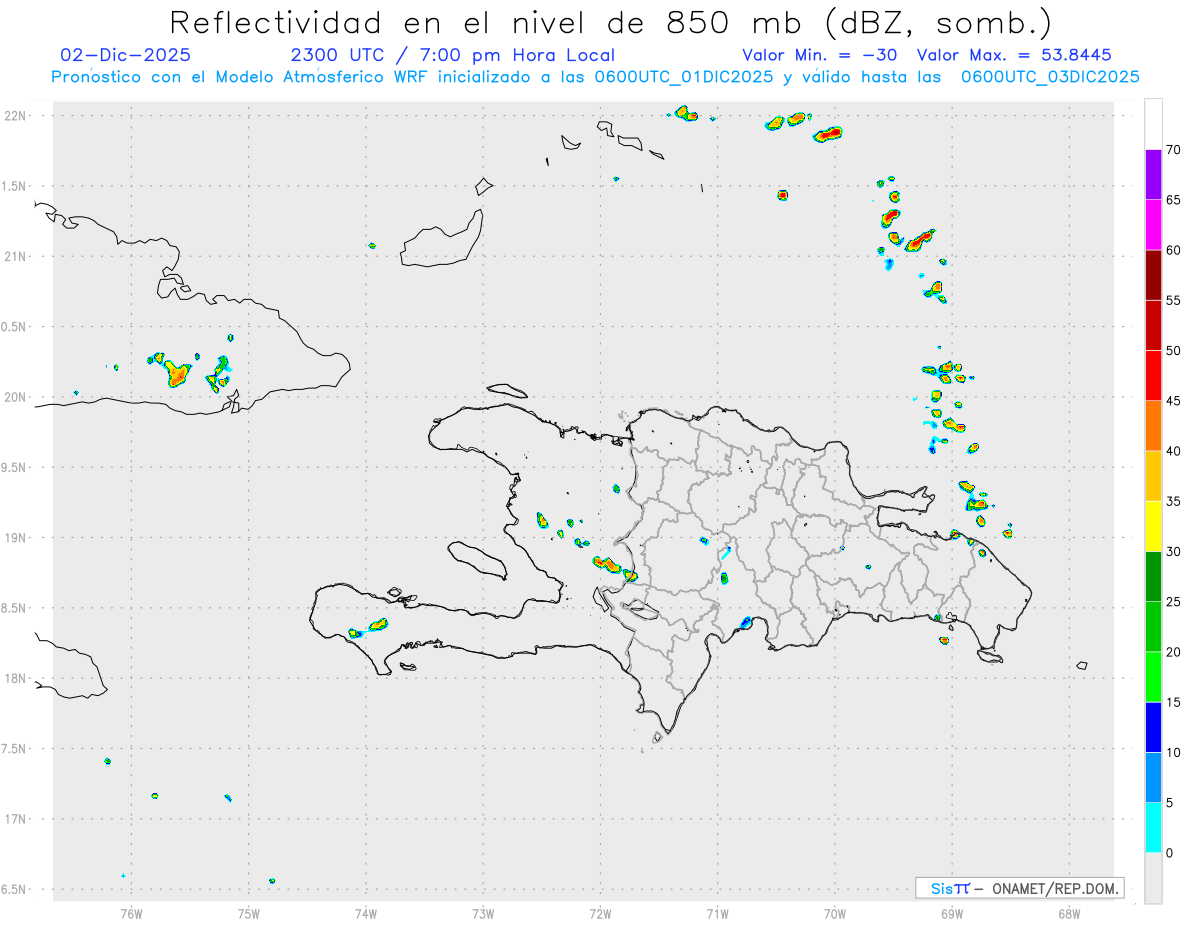The width and height of the screenshot is (1200, 927).
Task: Click the longitude label "71W"
Action: point(717,913)
